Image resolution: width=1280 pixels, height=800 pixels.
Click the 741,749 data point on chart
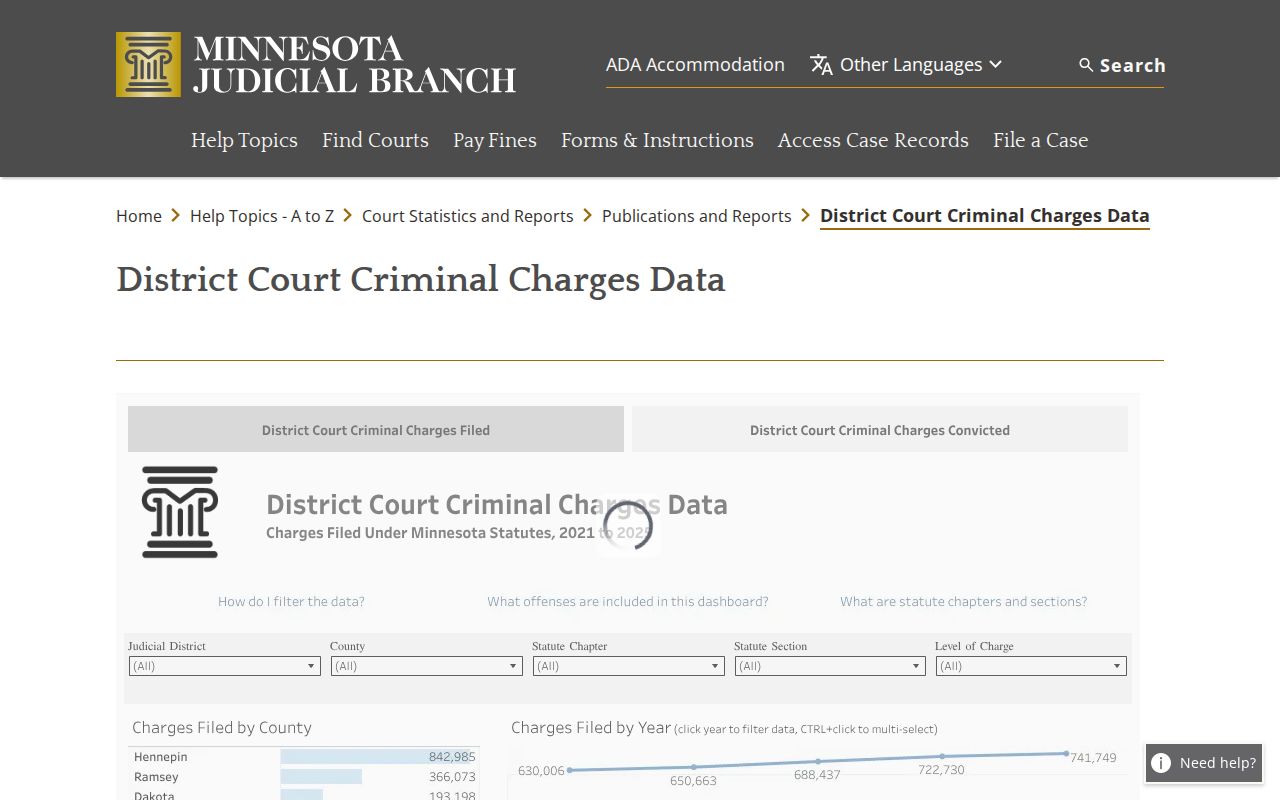tap(1066, 754)
